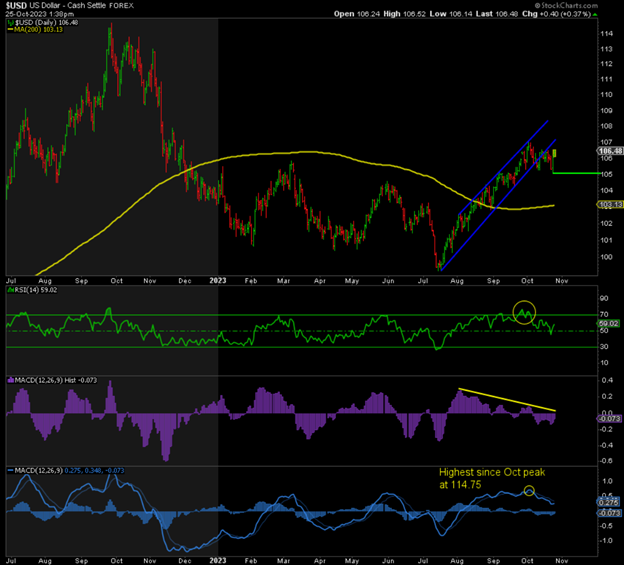Click the 'Open 106.24' value in the header
This screenshot has height=565, width=624.
[357, 14]
